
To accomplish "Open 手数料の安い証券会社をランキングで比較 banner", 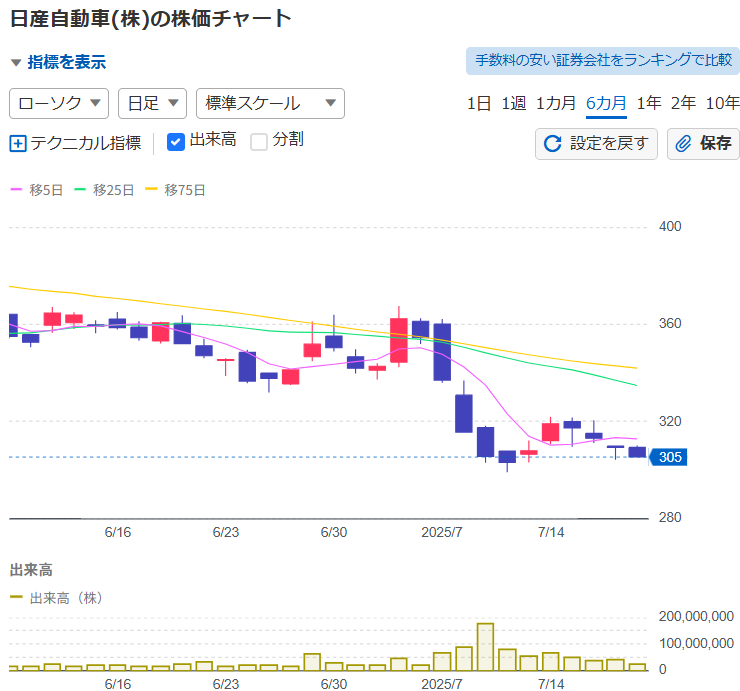I will pyautogui.click(x=603, y=60).
